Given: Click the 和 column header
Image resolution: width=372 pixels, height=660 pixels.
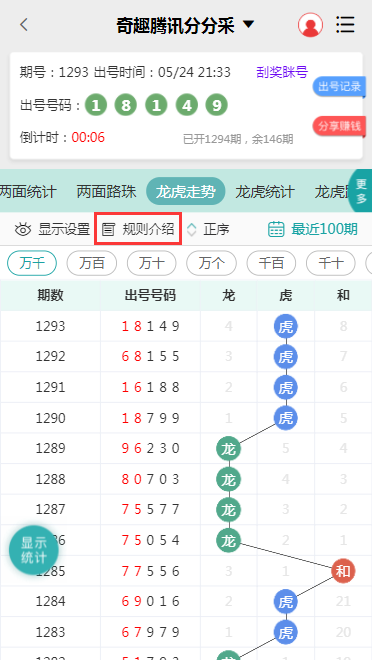Looking at the screenshot, I should 343,295.
